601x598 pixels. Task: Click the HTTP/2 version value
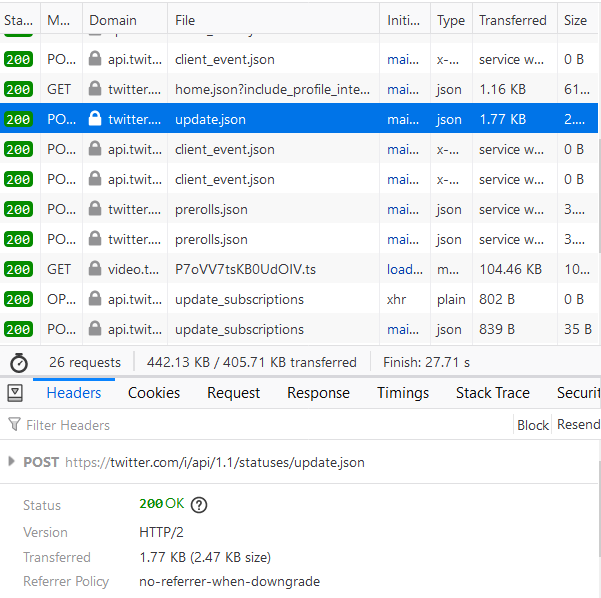(161, 532)
